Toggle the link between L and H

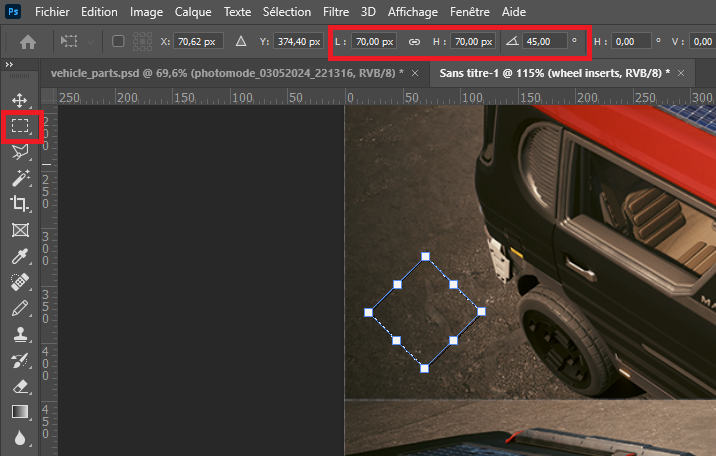pyautogui.click(x=414, y=42)
